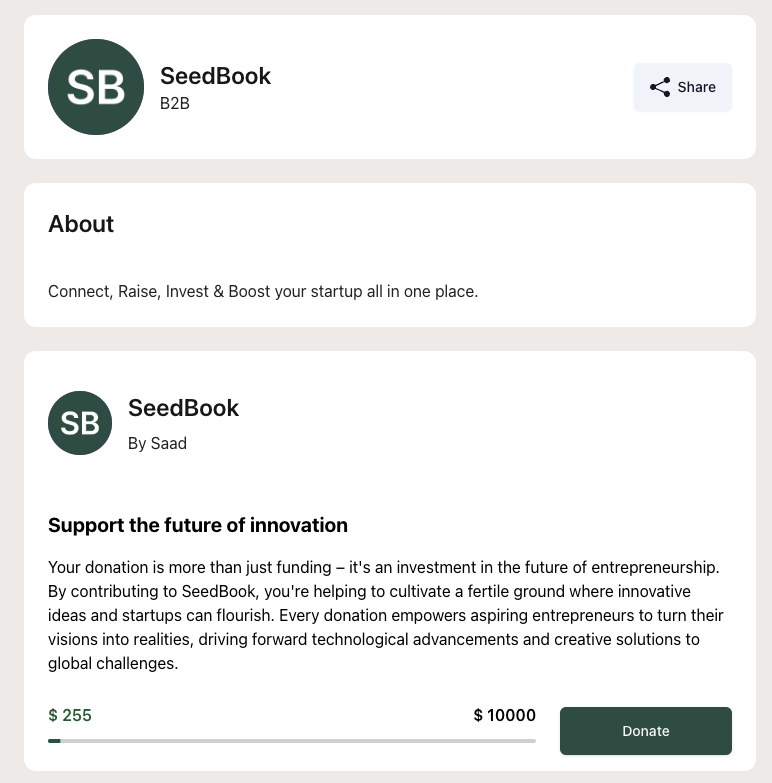Screen dimensions: 772x783
Task: Click the green filled part of the progress bar
Action: pyautogui.click(x=54, y=741)
